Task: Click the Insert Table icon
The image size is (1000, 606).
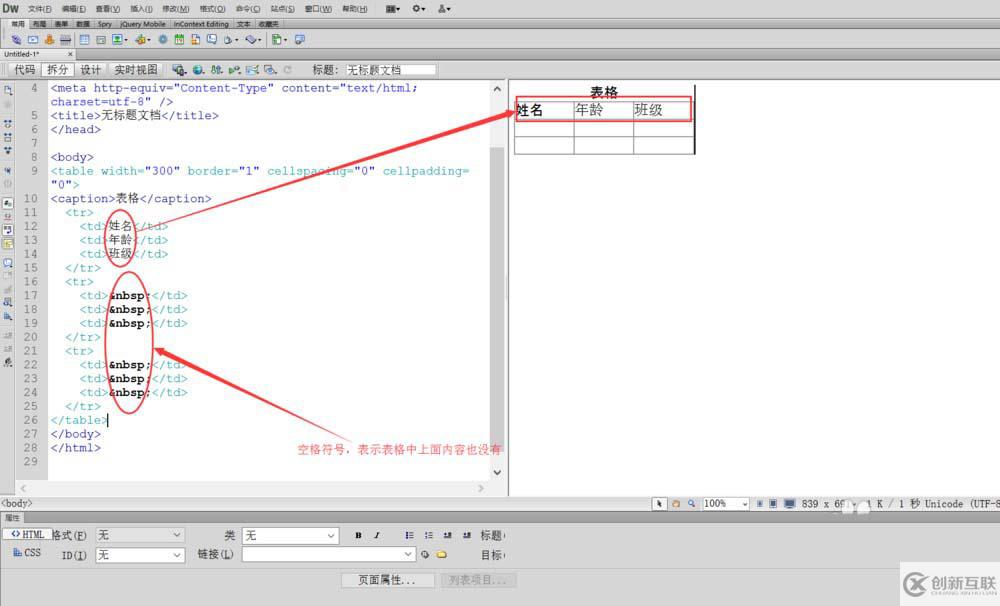Action: point(84,40)
